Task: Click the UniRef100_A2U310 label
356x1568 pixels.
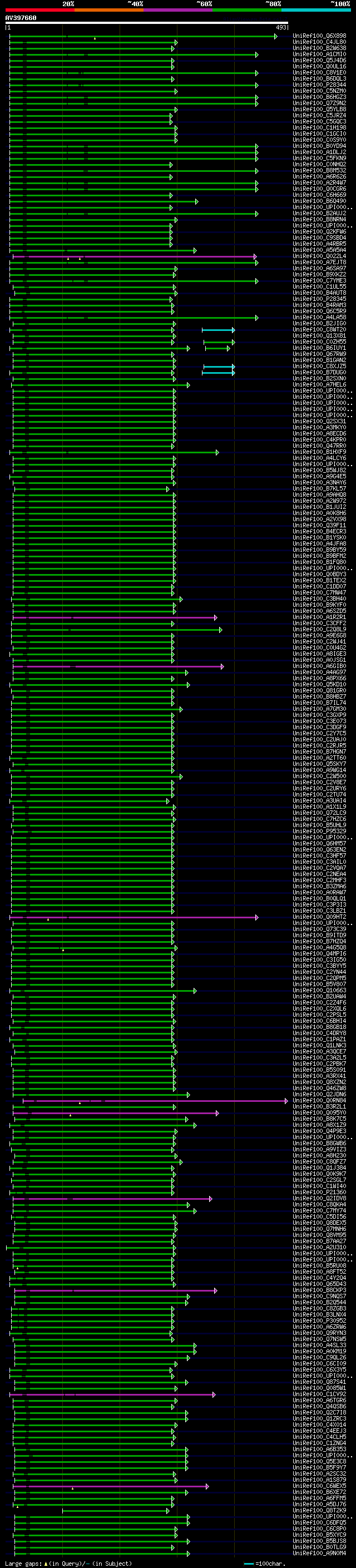Action: pyautogui.click(x=319, y=1247)
